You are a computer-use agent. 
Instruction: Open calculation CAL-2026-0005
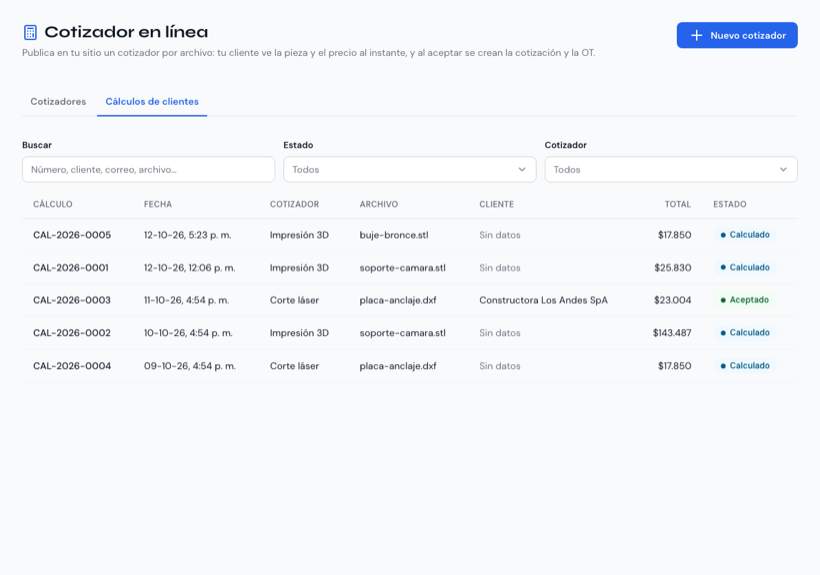[x=72, y=235]
